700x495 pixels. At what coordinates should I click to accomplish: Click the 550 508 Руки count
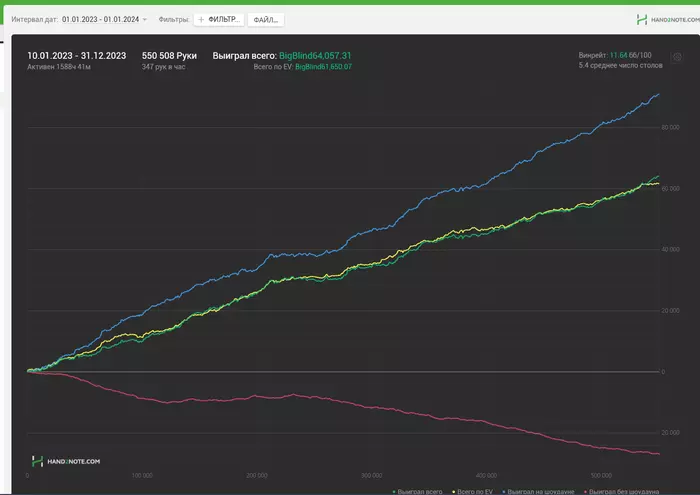pyautogui.click(x=169, y=56)
